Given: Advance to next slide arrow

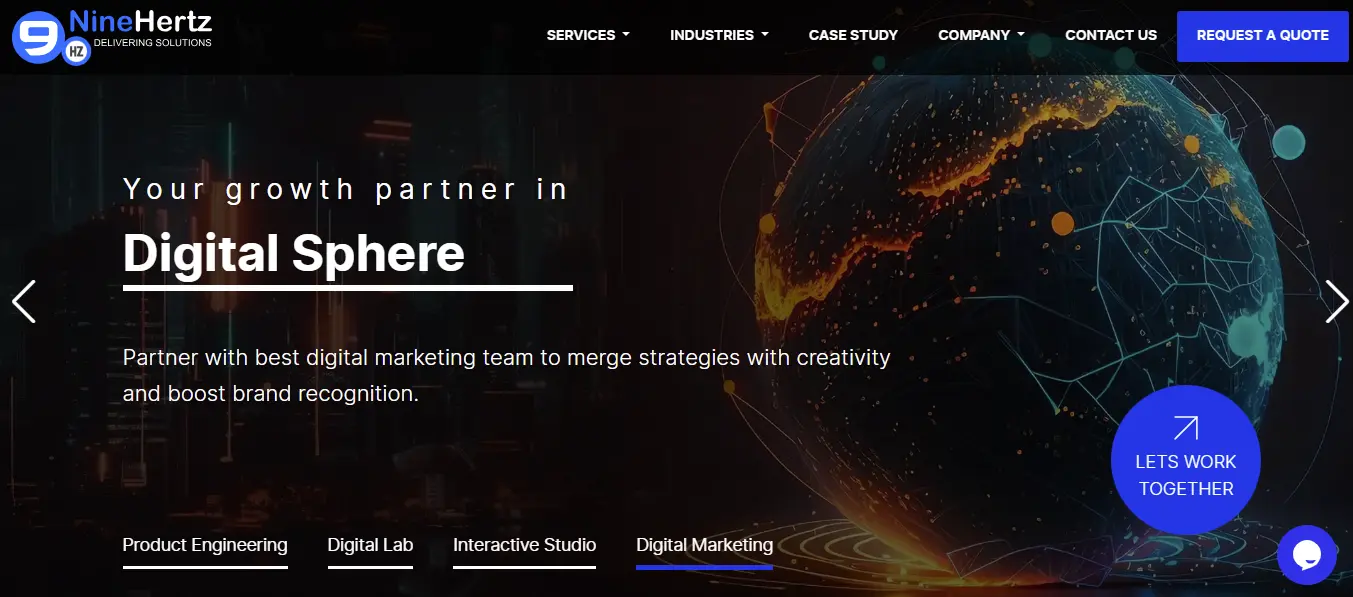Looking at the screenshot, I should [1337, 301].
